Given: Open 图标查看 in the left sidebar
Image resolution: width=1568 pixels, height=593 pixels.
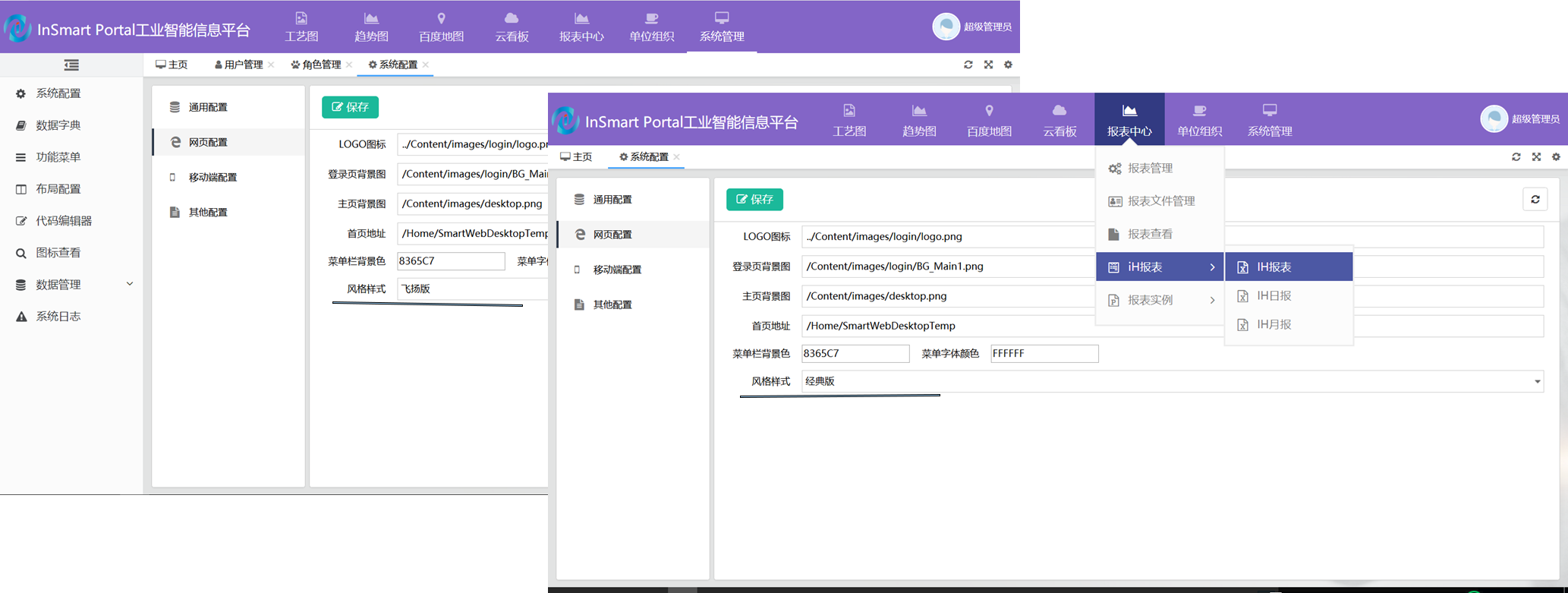Looking at the screenshot, I should [x=71, y=253].
